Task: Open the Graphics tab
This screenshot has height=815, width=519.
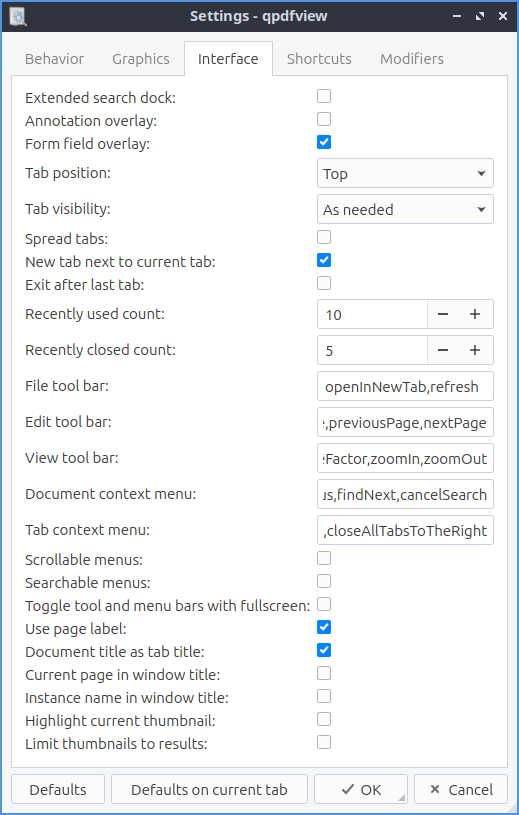Action: point(141,59)
